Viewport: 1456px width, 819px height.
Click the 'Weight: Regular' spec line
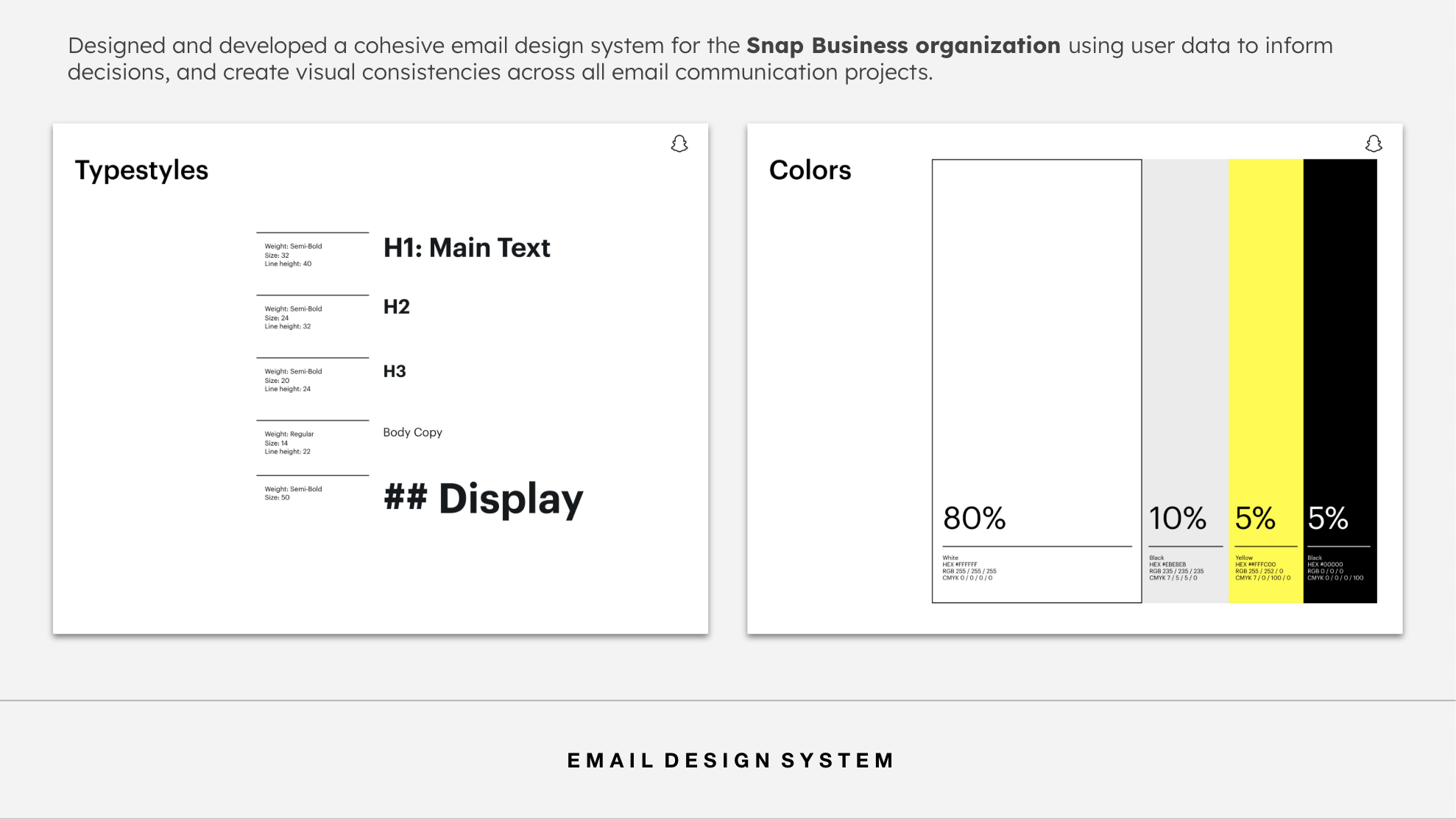pos(289,434)
